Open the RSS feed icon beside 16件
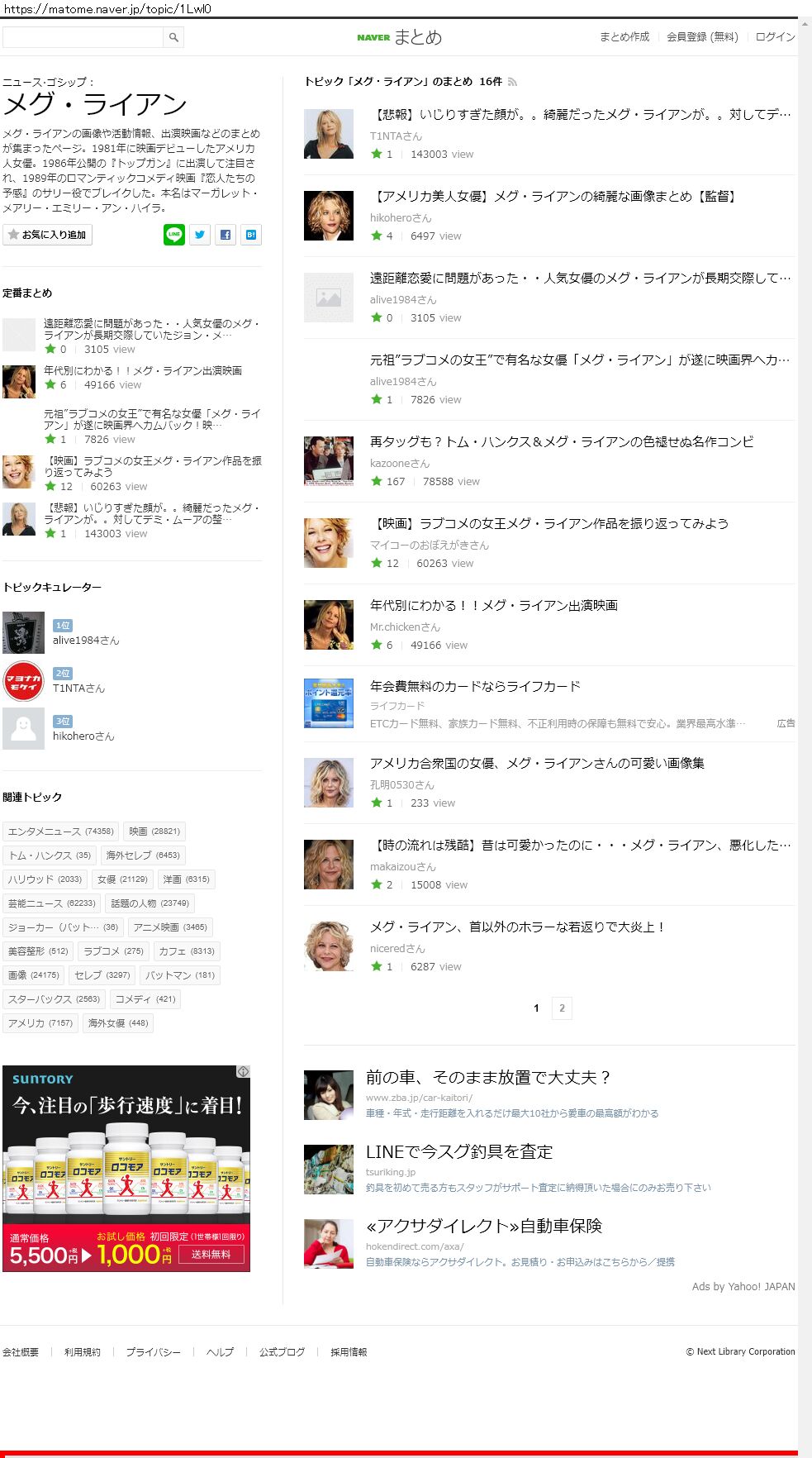The width and height of the screenshot is (812, 1458). click(512, 82)
